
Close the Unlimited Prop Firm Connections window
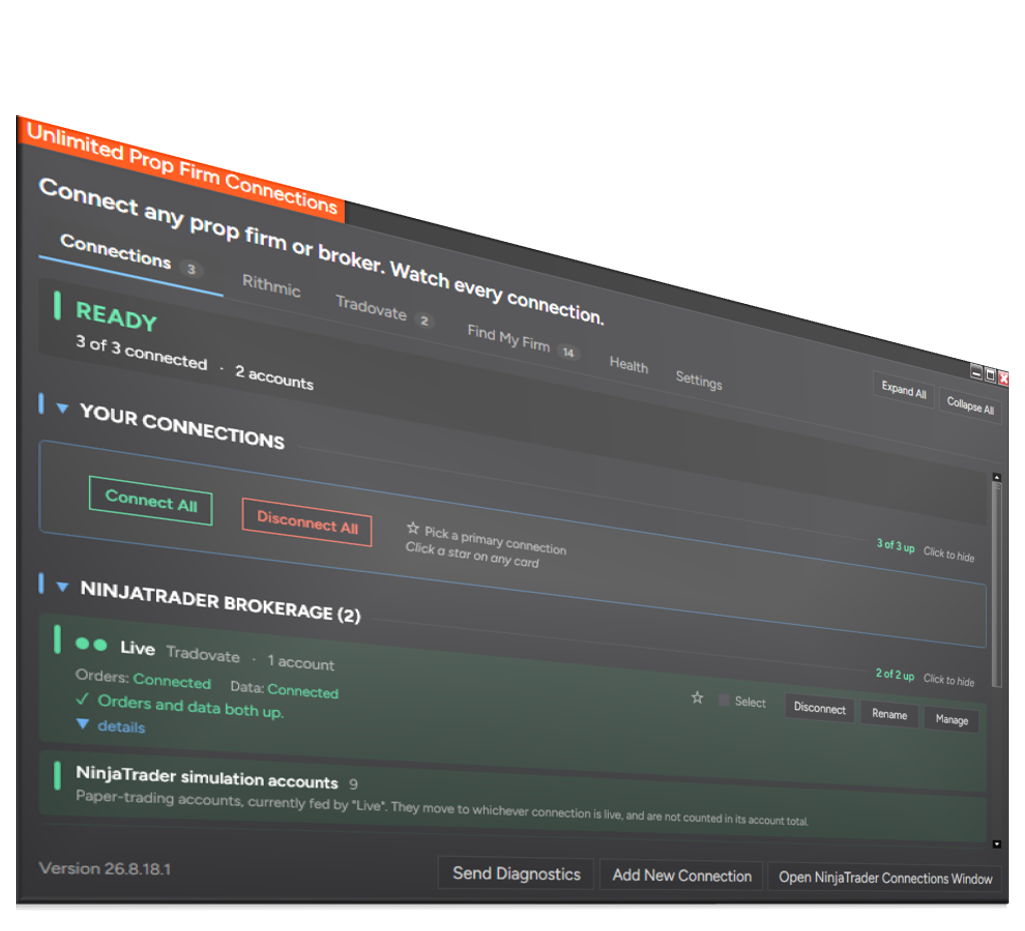click(1003, 379)
